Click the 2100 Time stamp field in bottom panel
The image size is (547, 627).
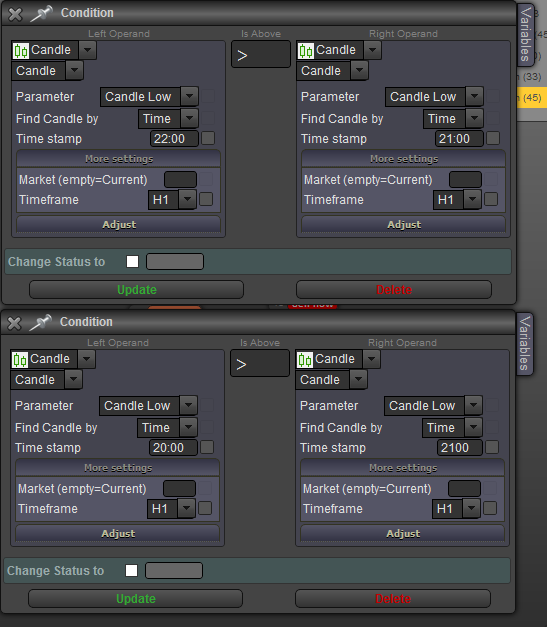(459, 448)
